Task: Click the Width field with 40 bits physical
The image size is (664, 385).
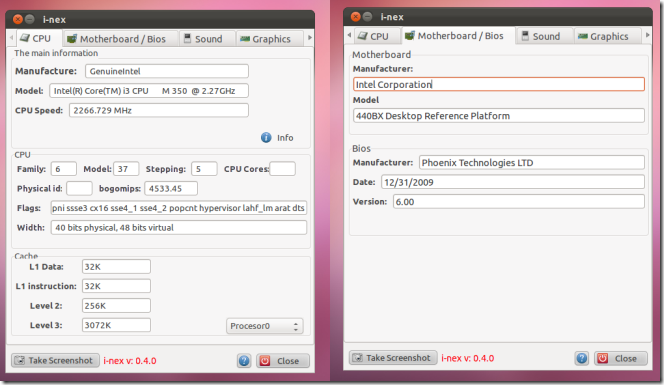Action: pyautogui.click(x=179, y=227)
